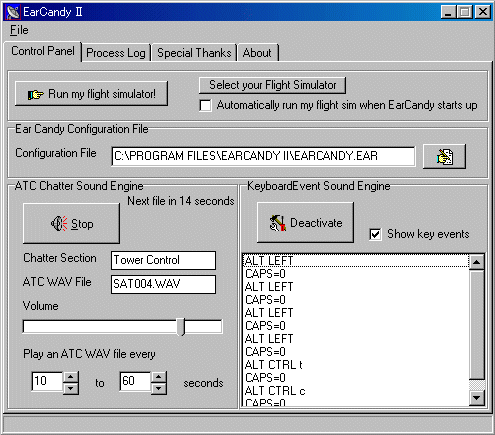Increase maximum seconds with up arrow
The image size is (495, 435).
click(x=159, y=377)
